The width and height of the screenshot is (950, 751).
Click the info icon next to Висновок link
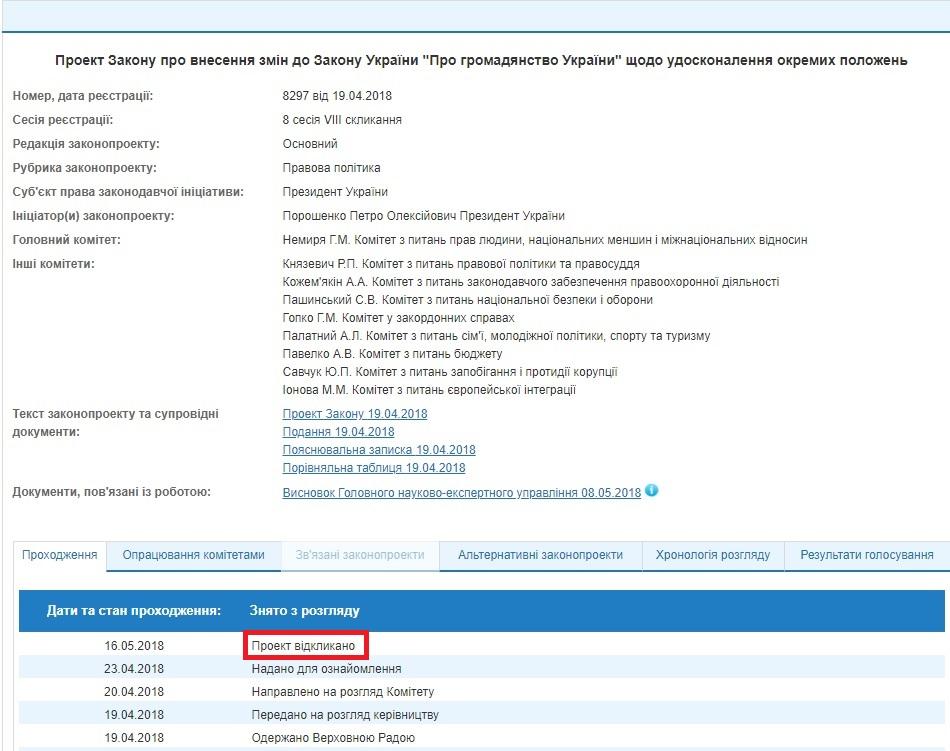click(x=652, y=491)
